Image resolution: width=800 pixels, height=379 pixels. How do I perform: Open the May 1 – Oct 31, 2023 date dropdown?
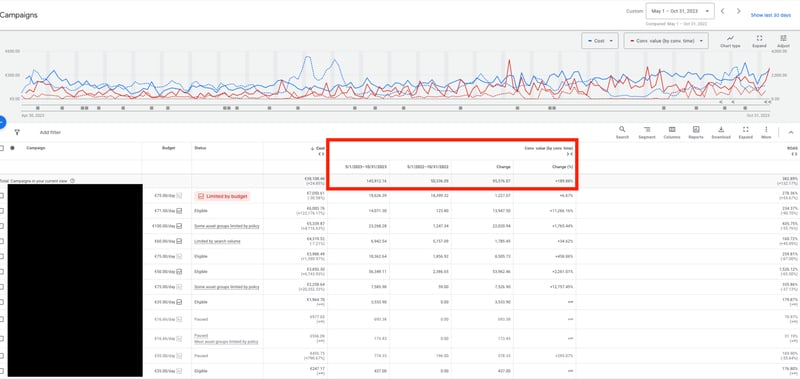point(680,11)
